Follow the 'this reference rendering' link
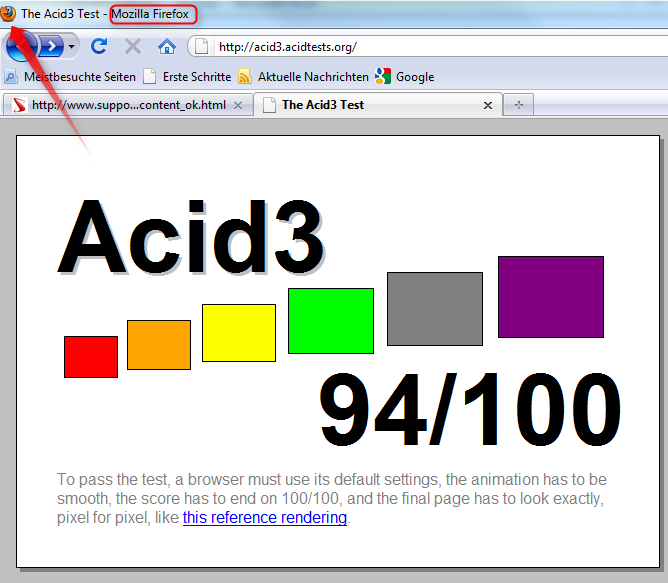Image resolution: width=668 pixels, height=583 pixels. pyautogui.click(x=265, y=517)
